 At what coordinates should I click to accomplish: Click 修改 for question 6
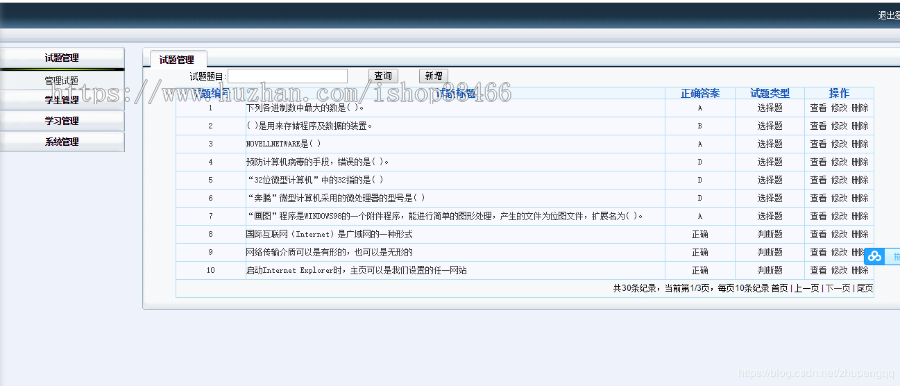click(839, 198)
